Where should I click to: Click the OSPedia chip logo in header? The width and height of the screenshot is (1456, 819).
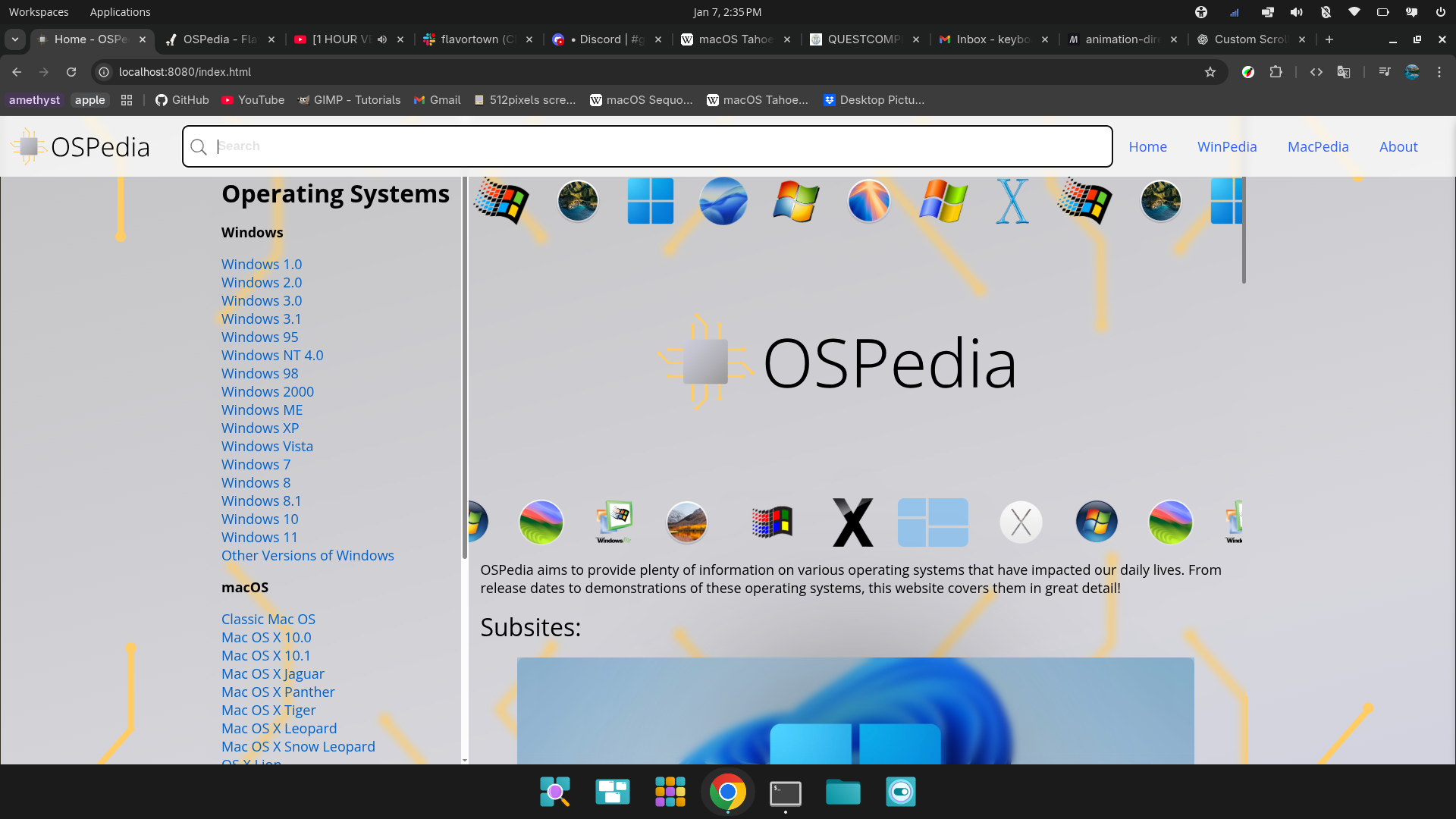tap(29, 146)
